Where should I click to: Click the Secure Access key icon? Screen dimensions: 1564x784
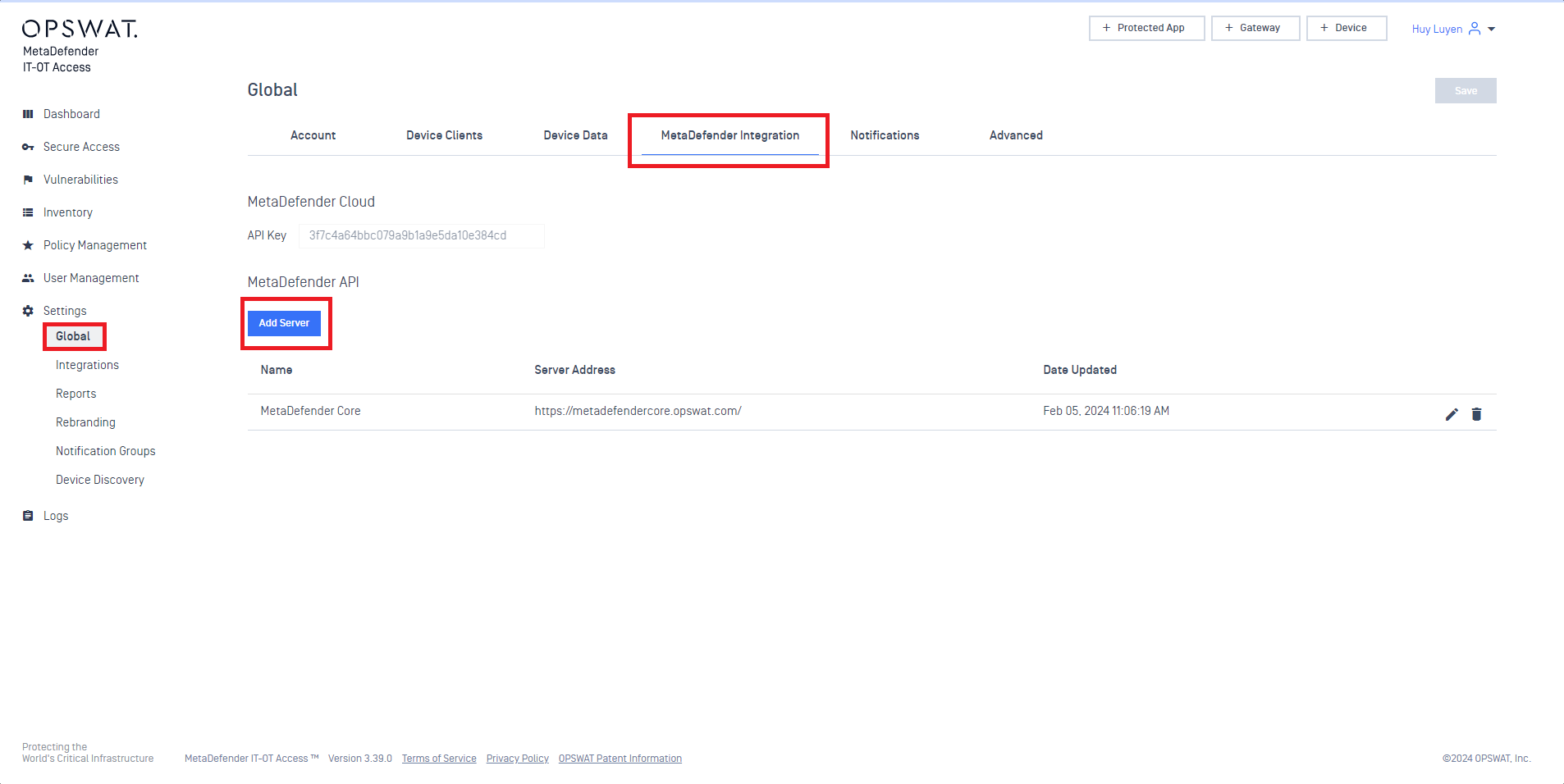28,147
